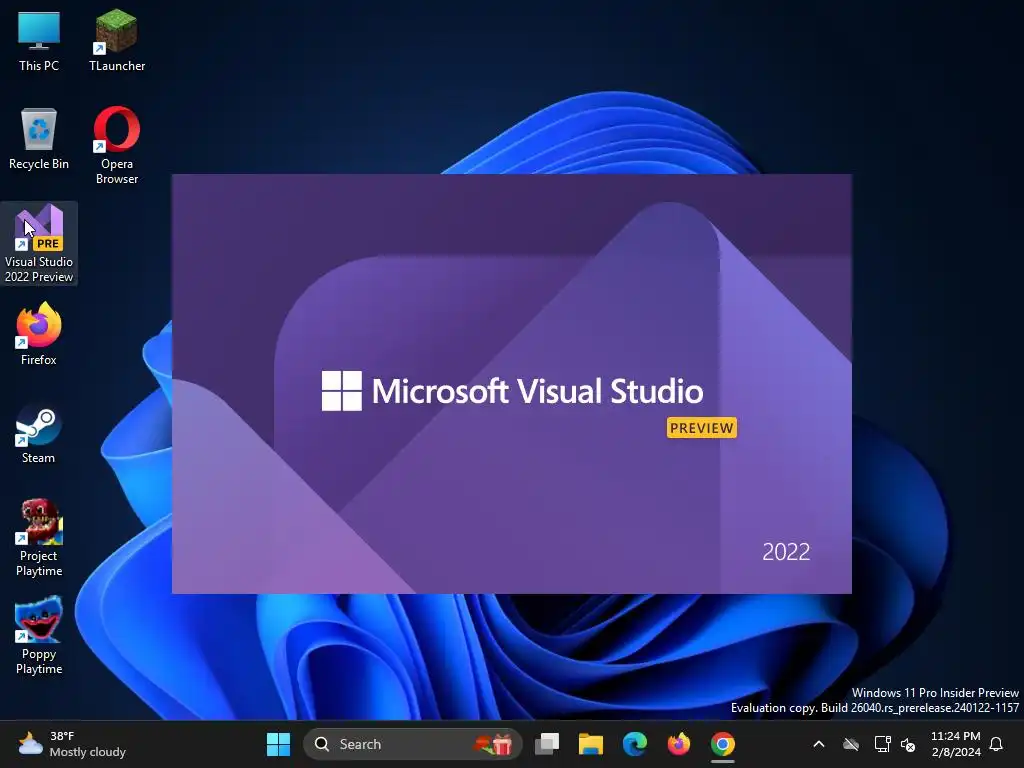
Task: Select the Opera Browser shortcut
Action: pos(117,146)
